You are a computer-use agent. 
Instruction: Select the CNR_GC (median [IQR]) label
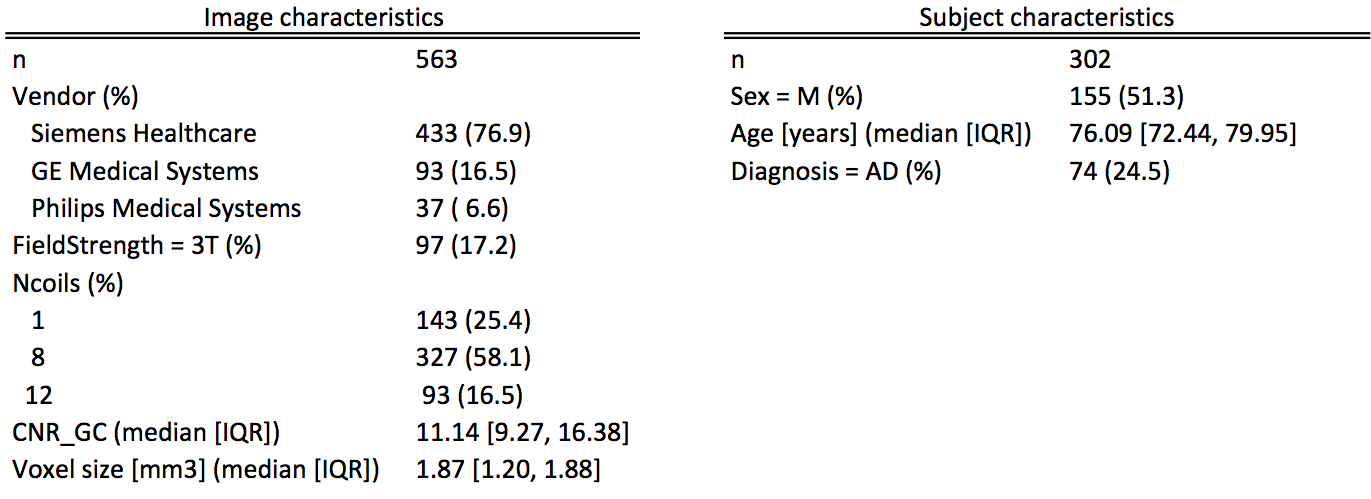[x=145, y=432]
